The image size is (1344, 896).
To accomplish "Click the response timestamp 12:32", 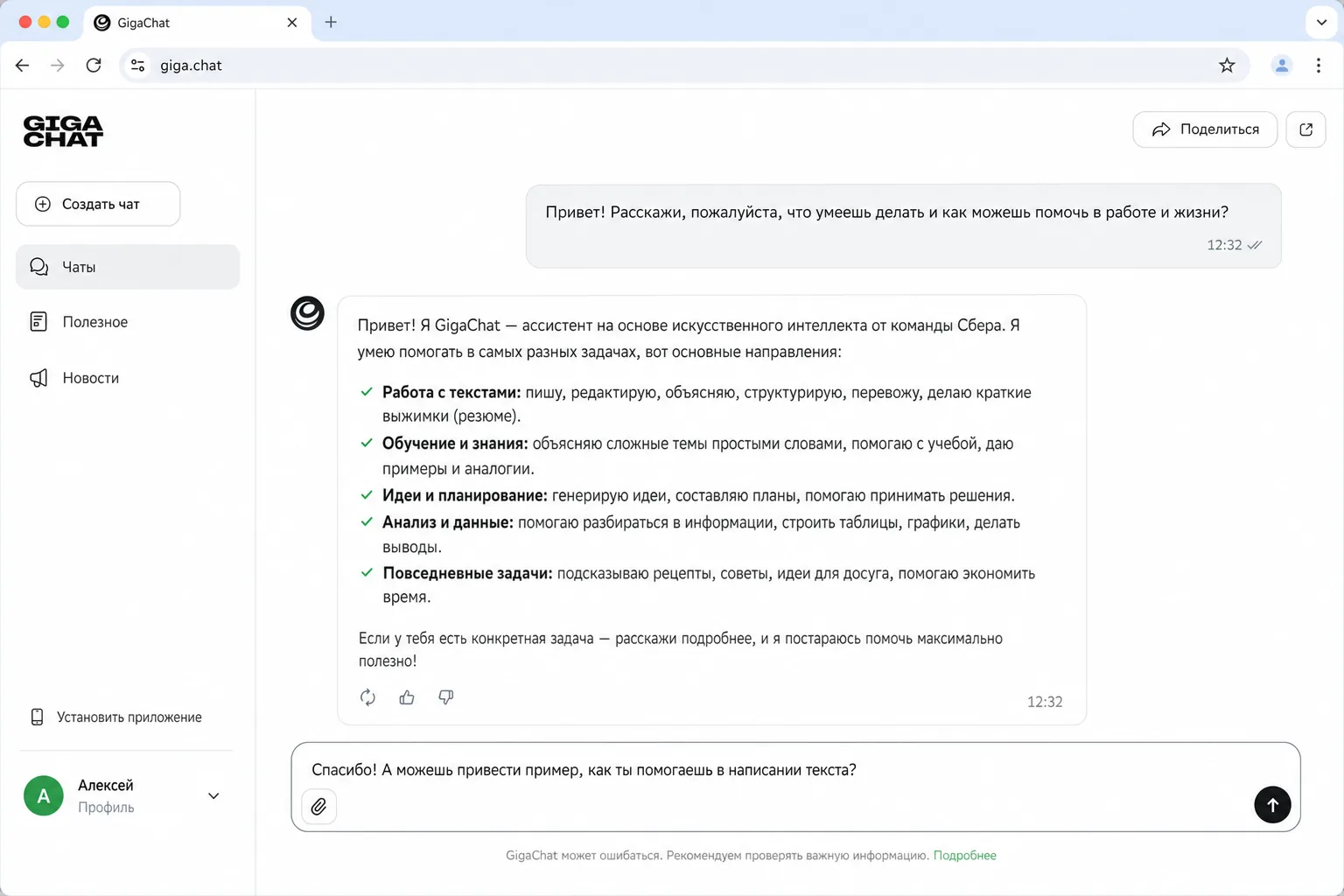I will [1045, 702].
